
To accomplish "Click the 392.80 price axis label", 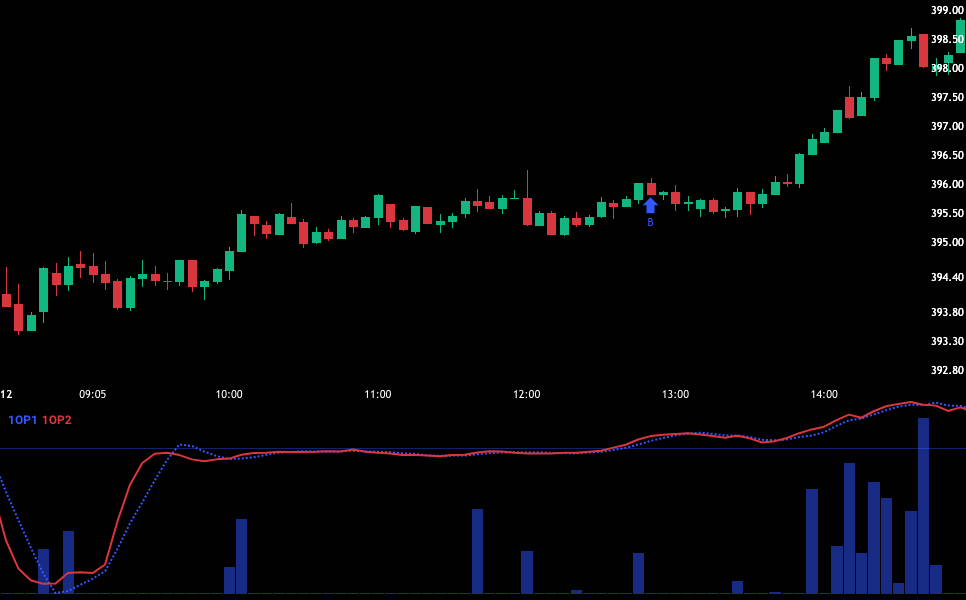I will coord(946,370).
